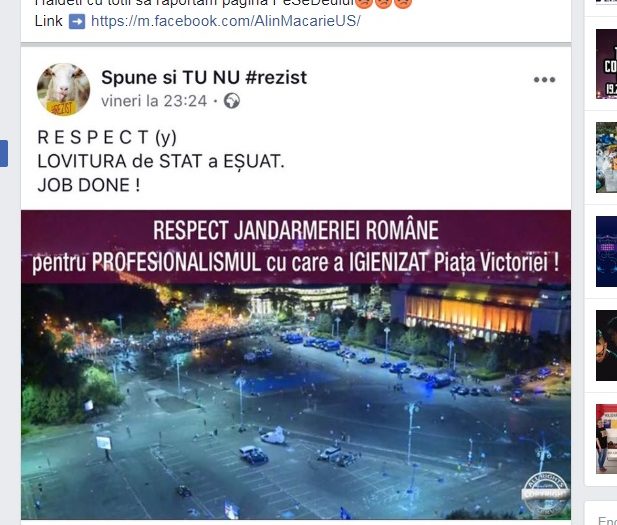Open the dark portrait sidebar thumbnail
Viewport: 617px width, 525px height.
pos(606,345)
